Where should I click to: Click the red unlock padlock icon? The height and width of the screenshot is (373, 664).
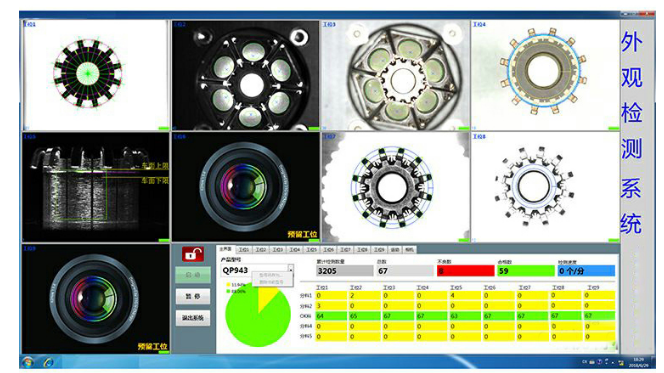pos(193,254)
